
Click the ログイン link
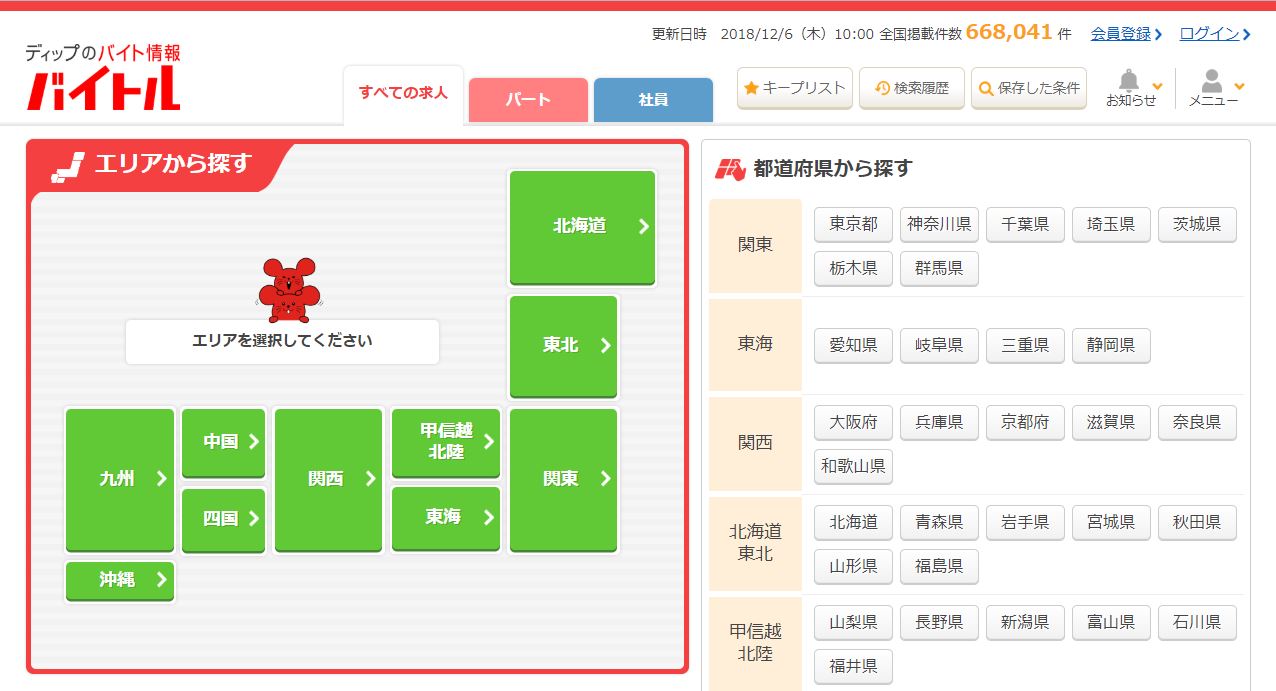point(1214,34)
